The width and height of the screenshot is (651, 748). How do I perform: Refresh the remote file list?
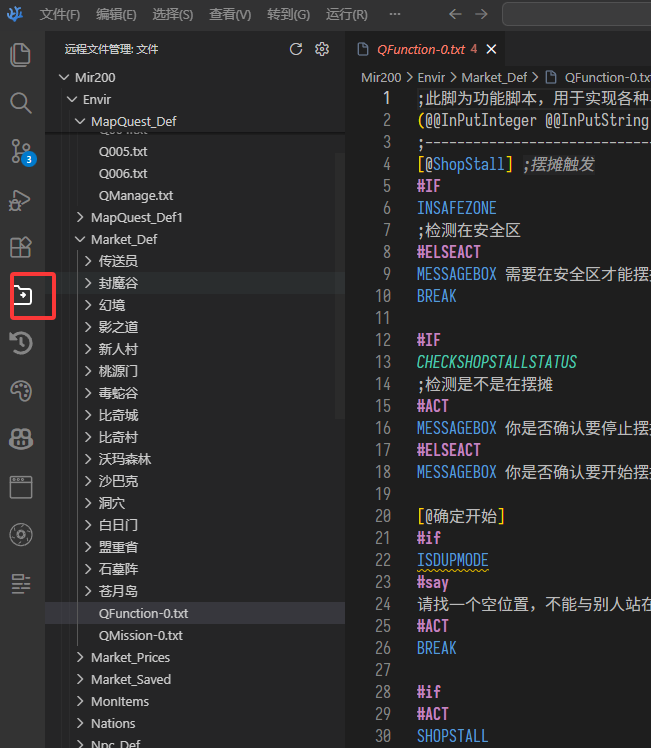[295, 49]
